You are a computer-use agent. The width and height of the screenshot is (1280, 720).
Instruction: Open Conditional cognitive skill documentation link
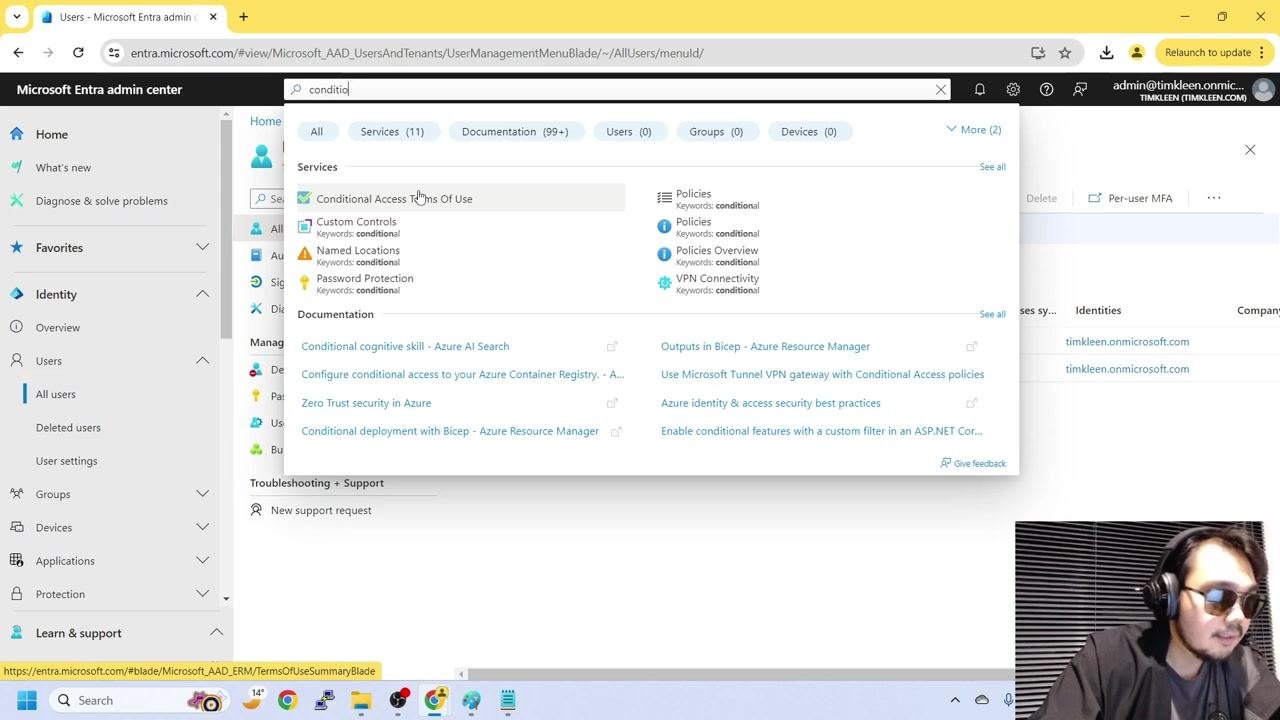click(x=405, y=346)
